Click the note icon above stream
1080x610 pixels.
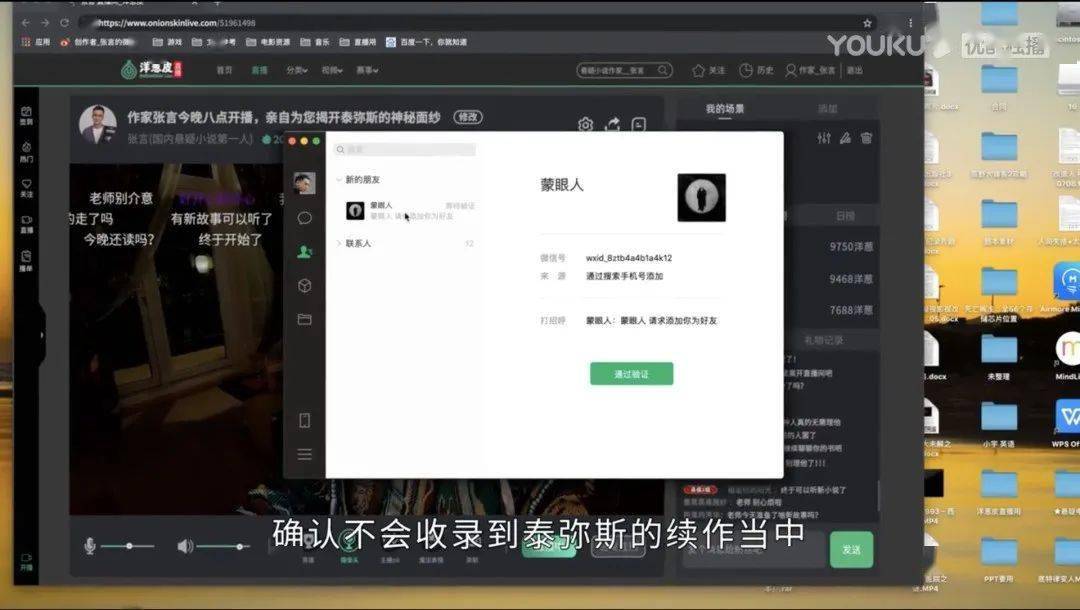(x=638, y=125)
